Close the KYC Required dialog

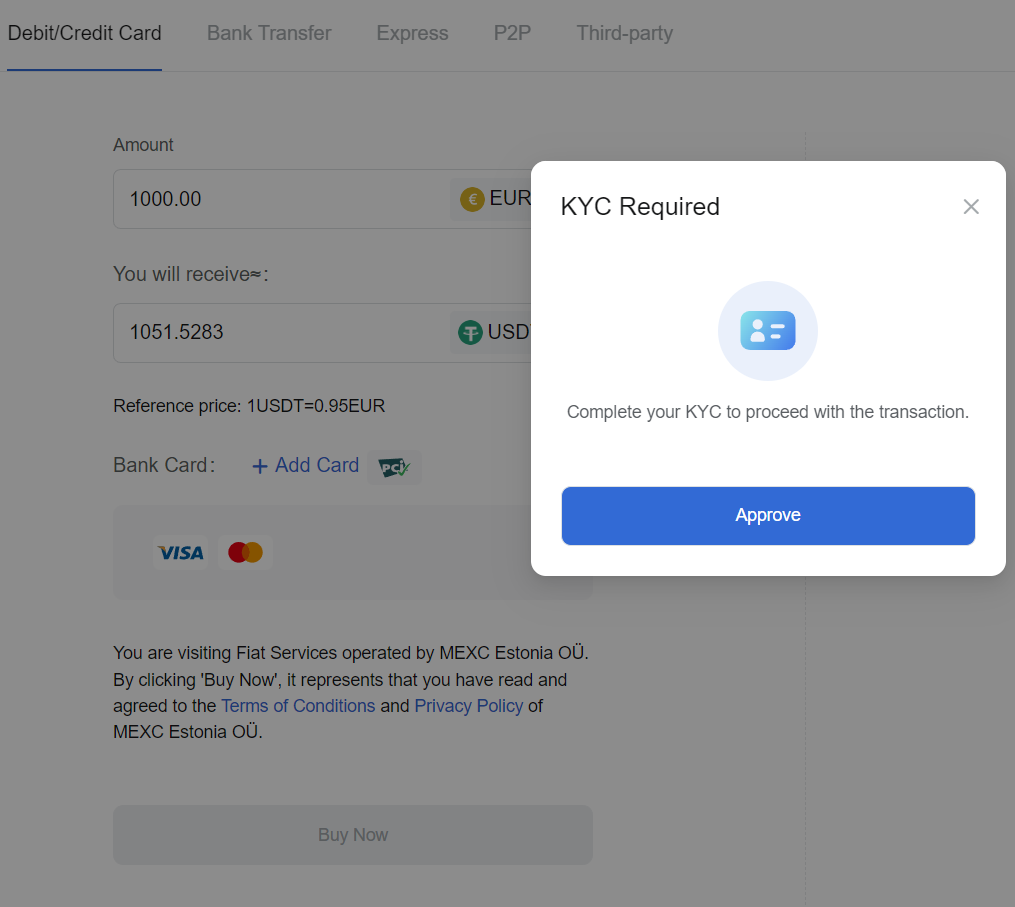tap(970, 207)
